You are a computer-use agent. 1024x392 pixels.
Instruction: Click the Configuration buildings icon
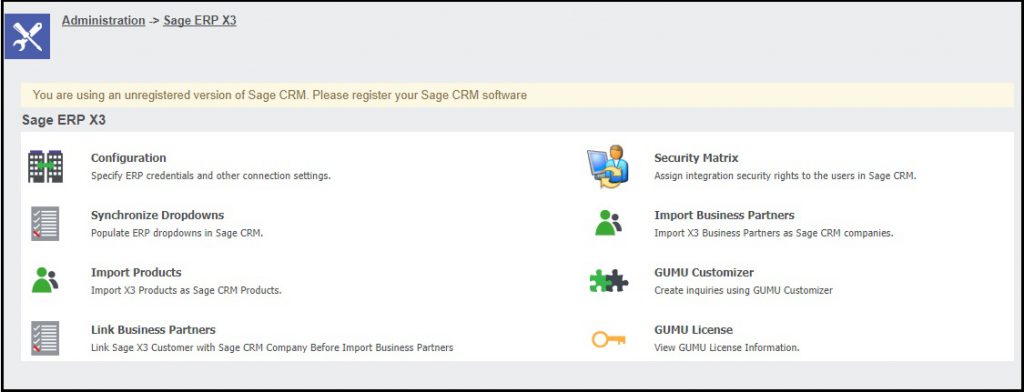pos(45,166)
